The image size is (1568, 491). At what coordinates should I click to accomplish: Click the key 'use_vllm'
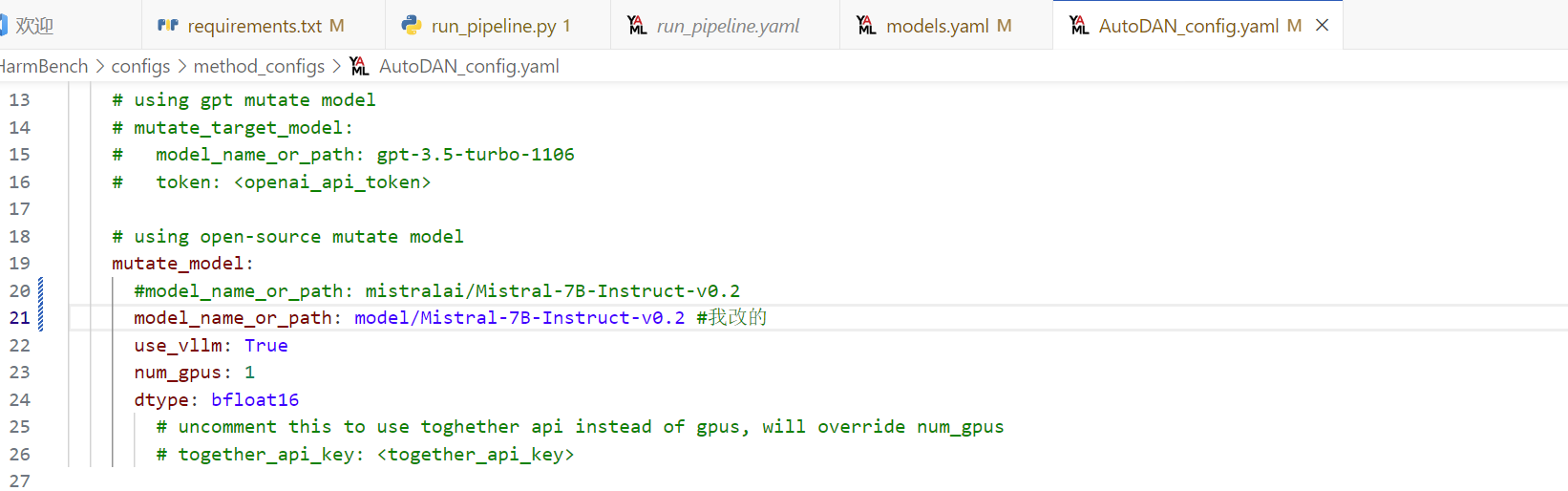(178, 345)
